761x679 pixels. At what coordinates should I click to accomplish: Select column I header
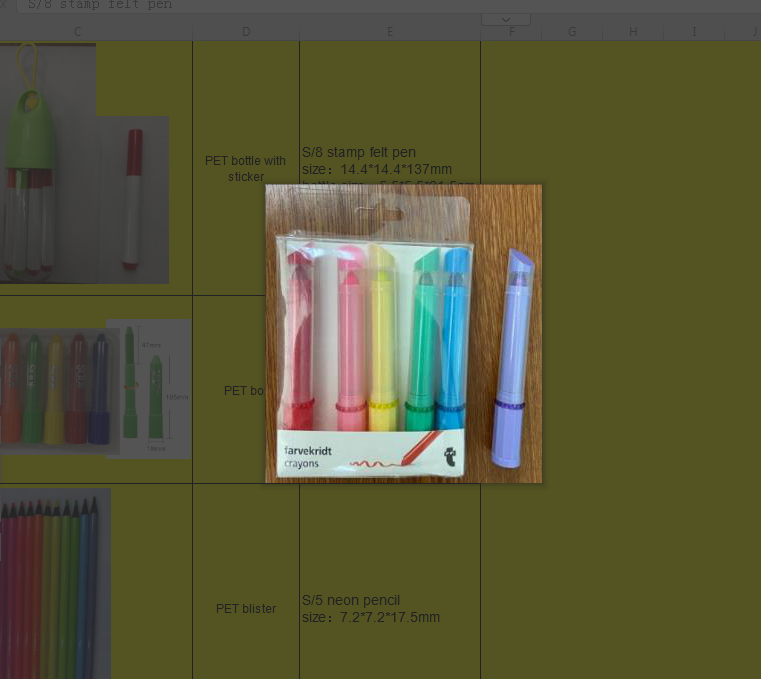click(694, 32)
